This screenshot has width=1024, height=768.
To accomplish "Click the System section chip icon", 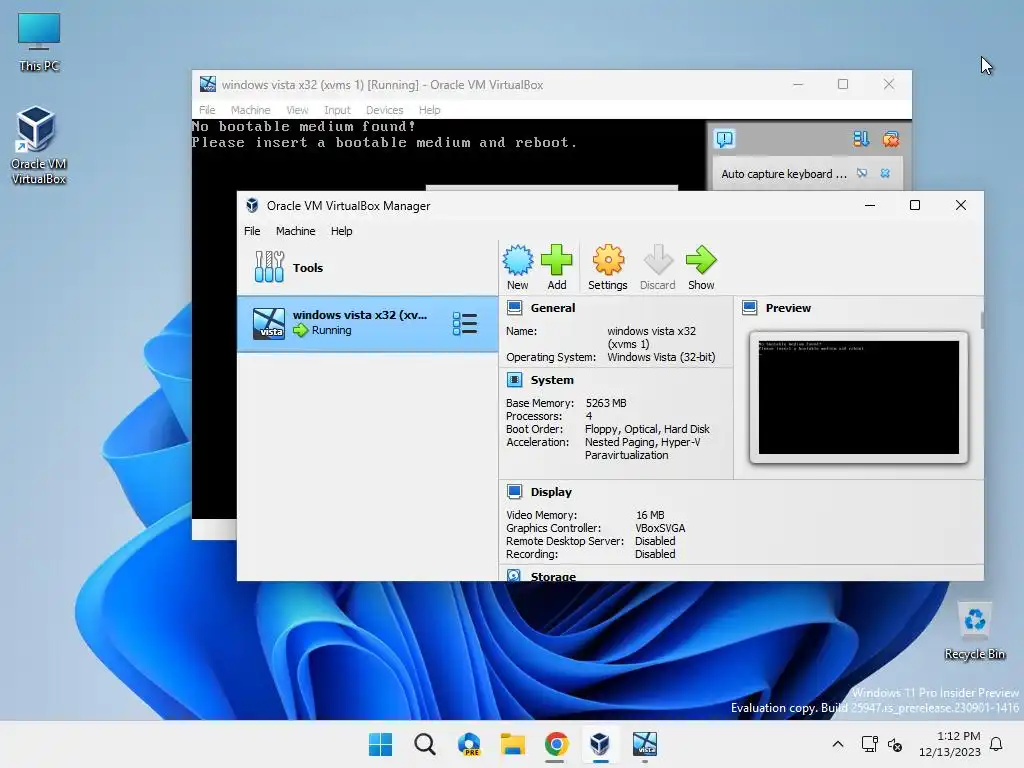I will (x=515, y=379).
